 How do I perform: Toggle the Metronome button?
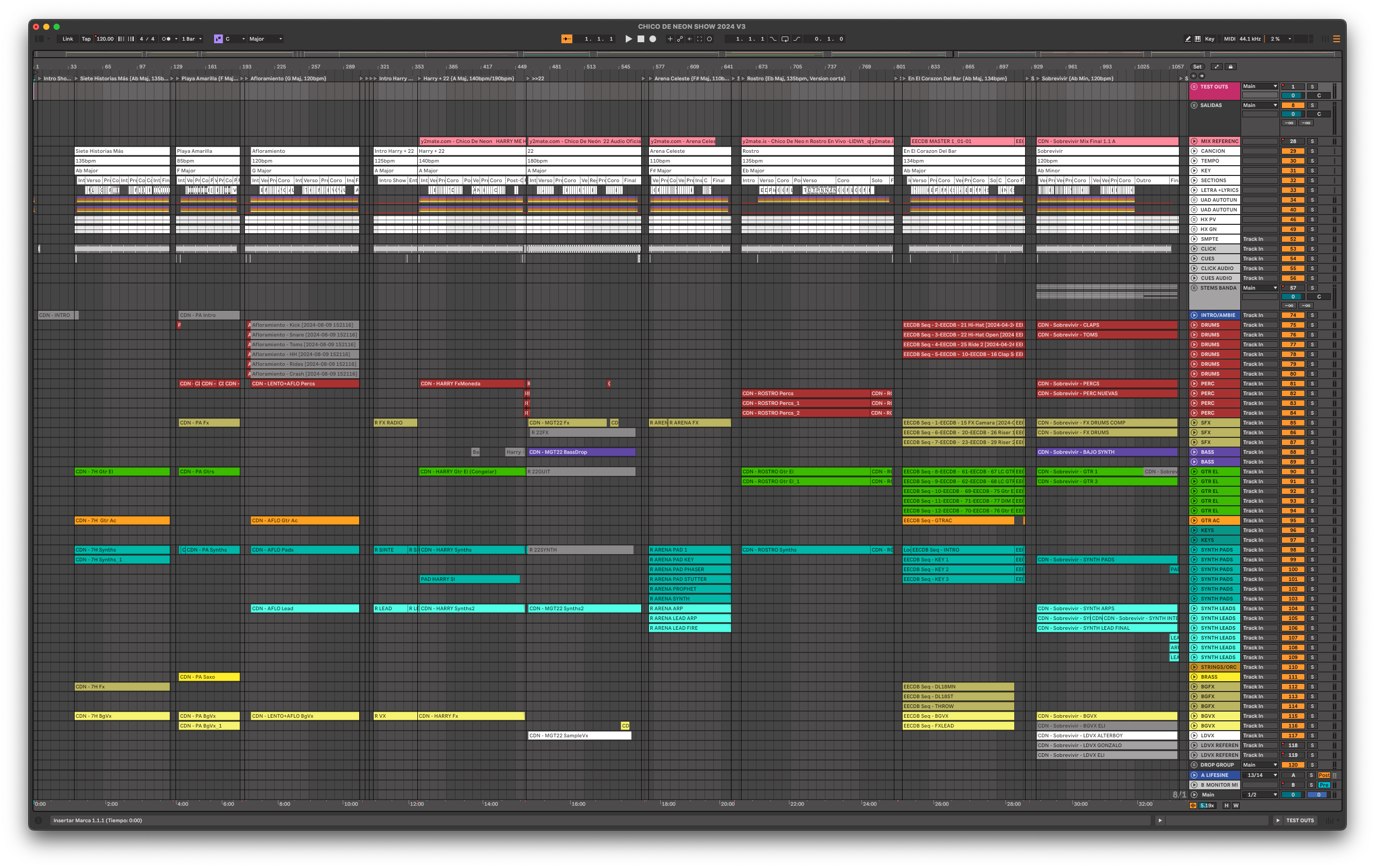(166, 39)
